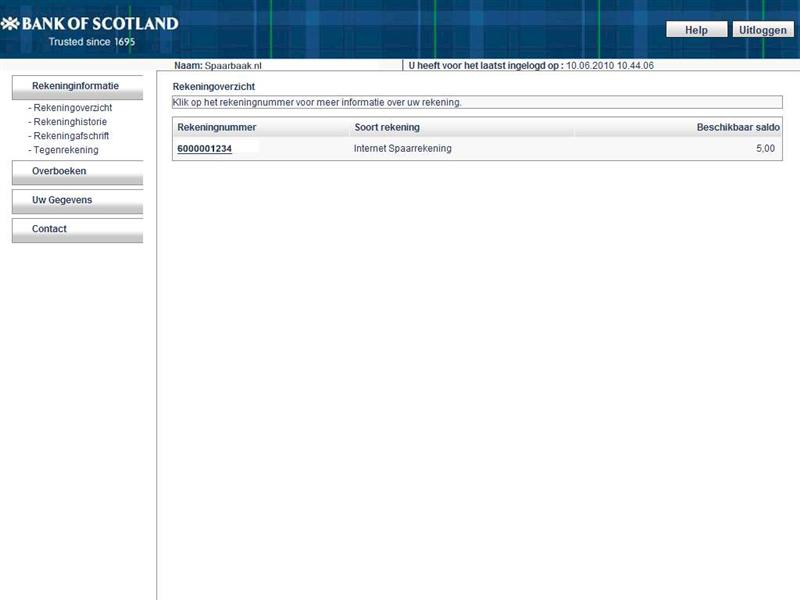Click Soort rekening column header
The height and width of the screenshot is (600, 800).
(387, 127)
